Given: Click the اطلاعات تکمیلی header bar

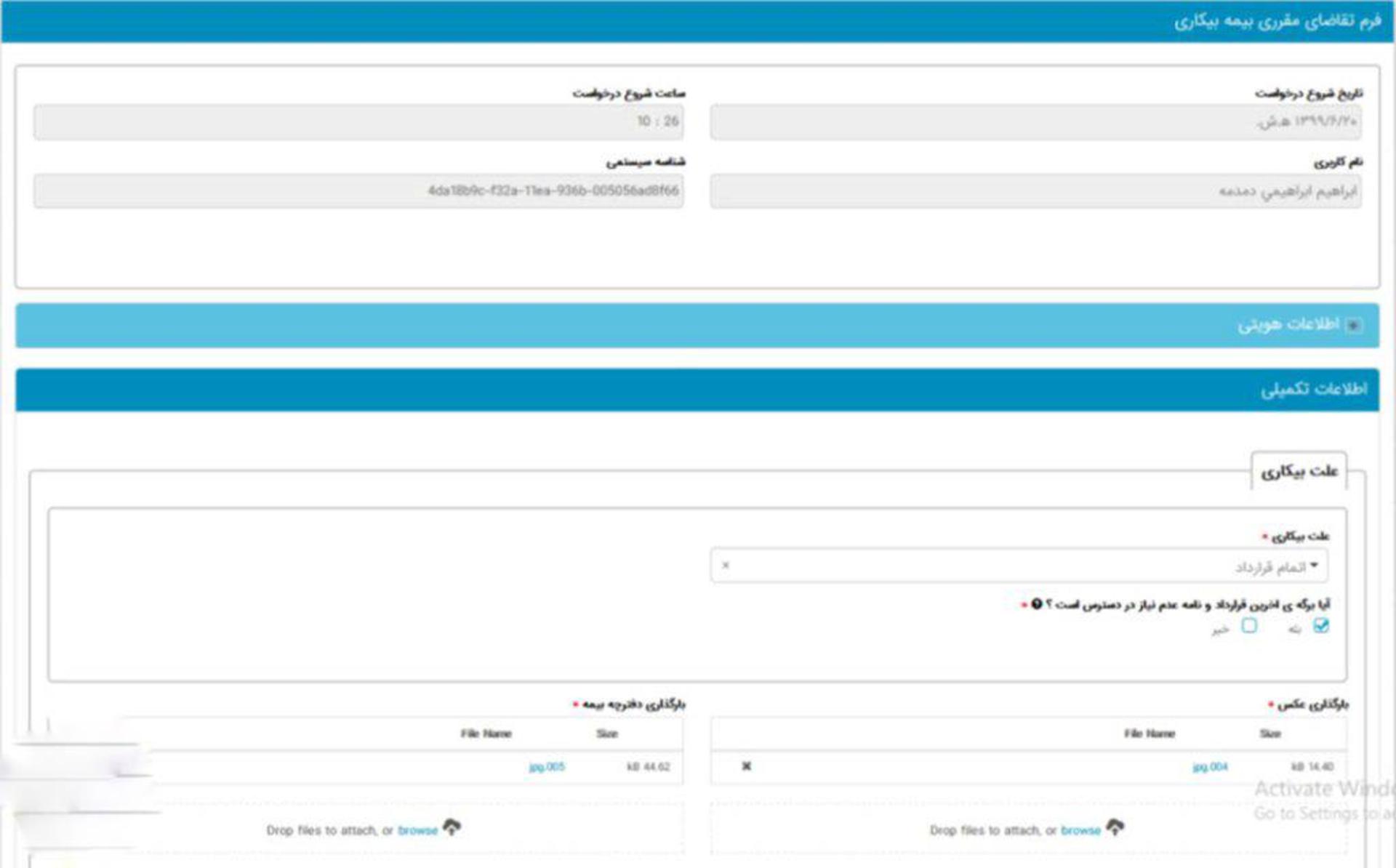Looking at the screenshot, I should pyautogui.click(x=697, y=390).
